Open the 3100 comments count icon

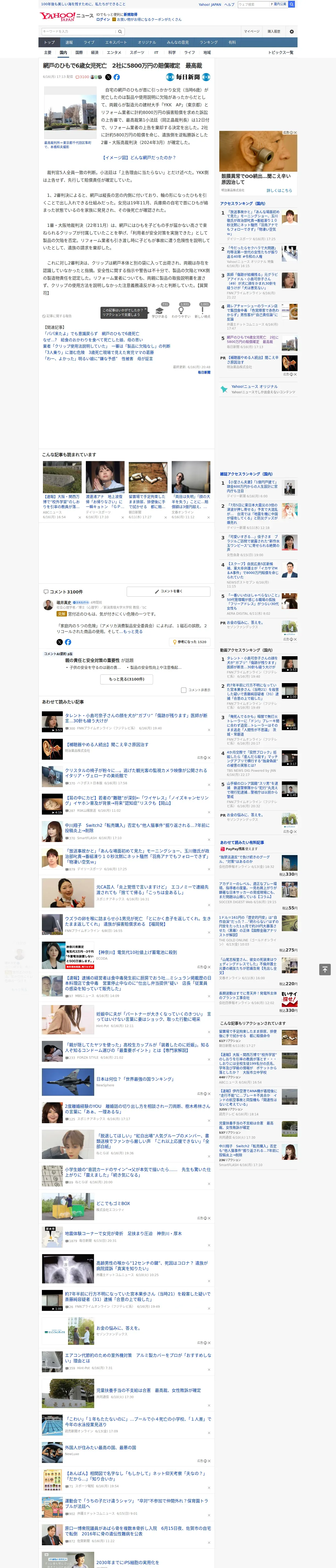pyautogui.click(x=83, y=77)
